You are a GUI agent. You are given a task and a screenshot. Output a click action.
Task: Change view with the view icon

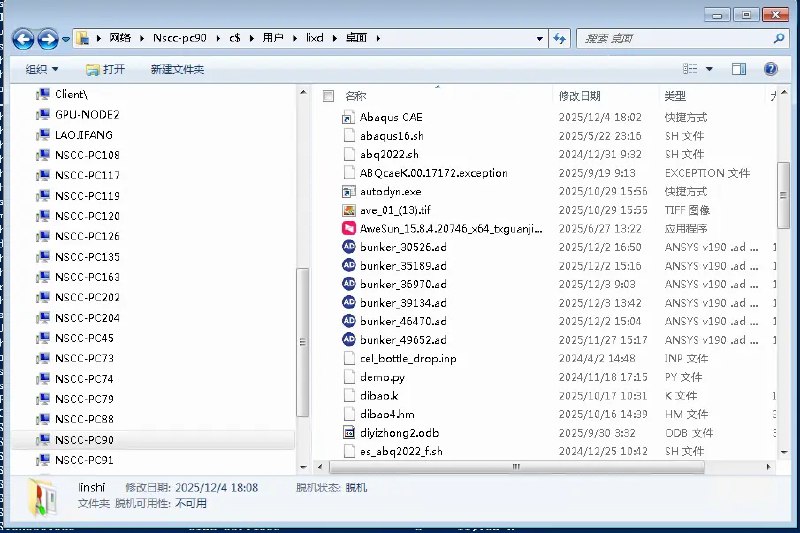[690, 69]
